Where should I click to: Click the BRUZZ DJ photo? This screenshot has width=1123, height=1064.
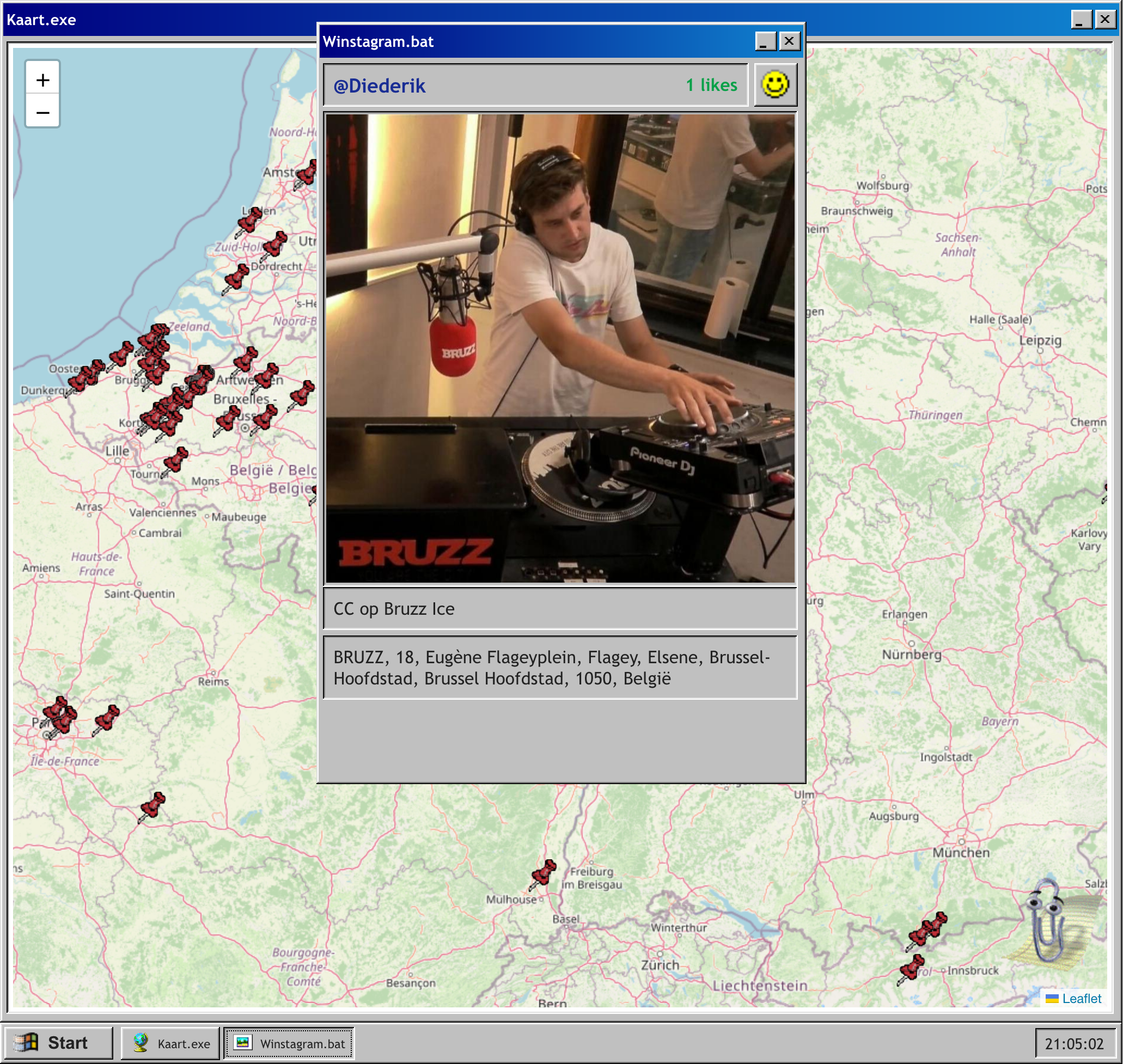point(560,348)
